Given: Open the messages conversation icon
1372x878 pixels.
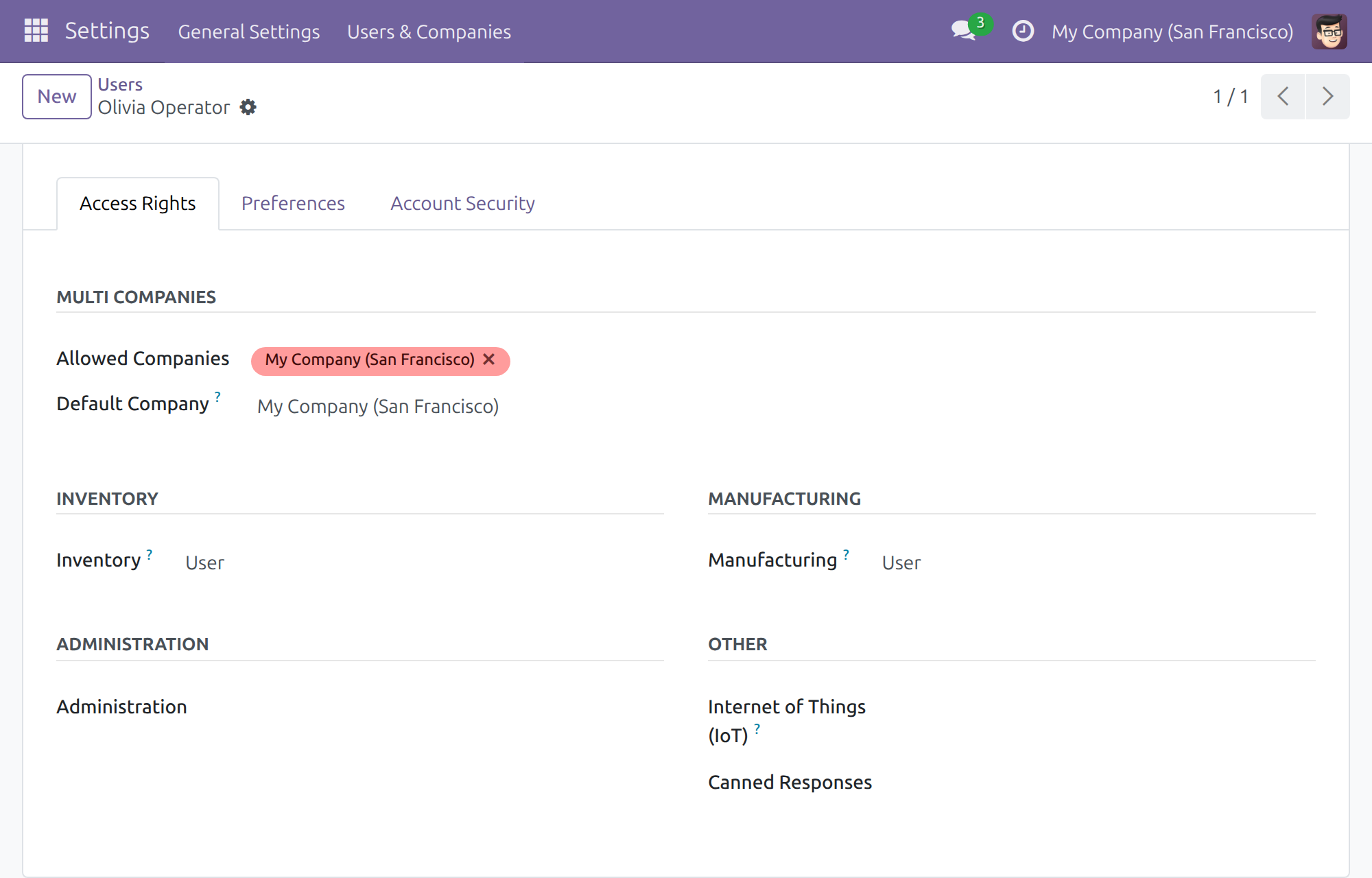Looking at the screenshot, I should tap(964, 31).
